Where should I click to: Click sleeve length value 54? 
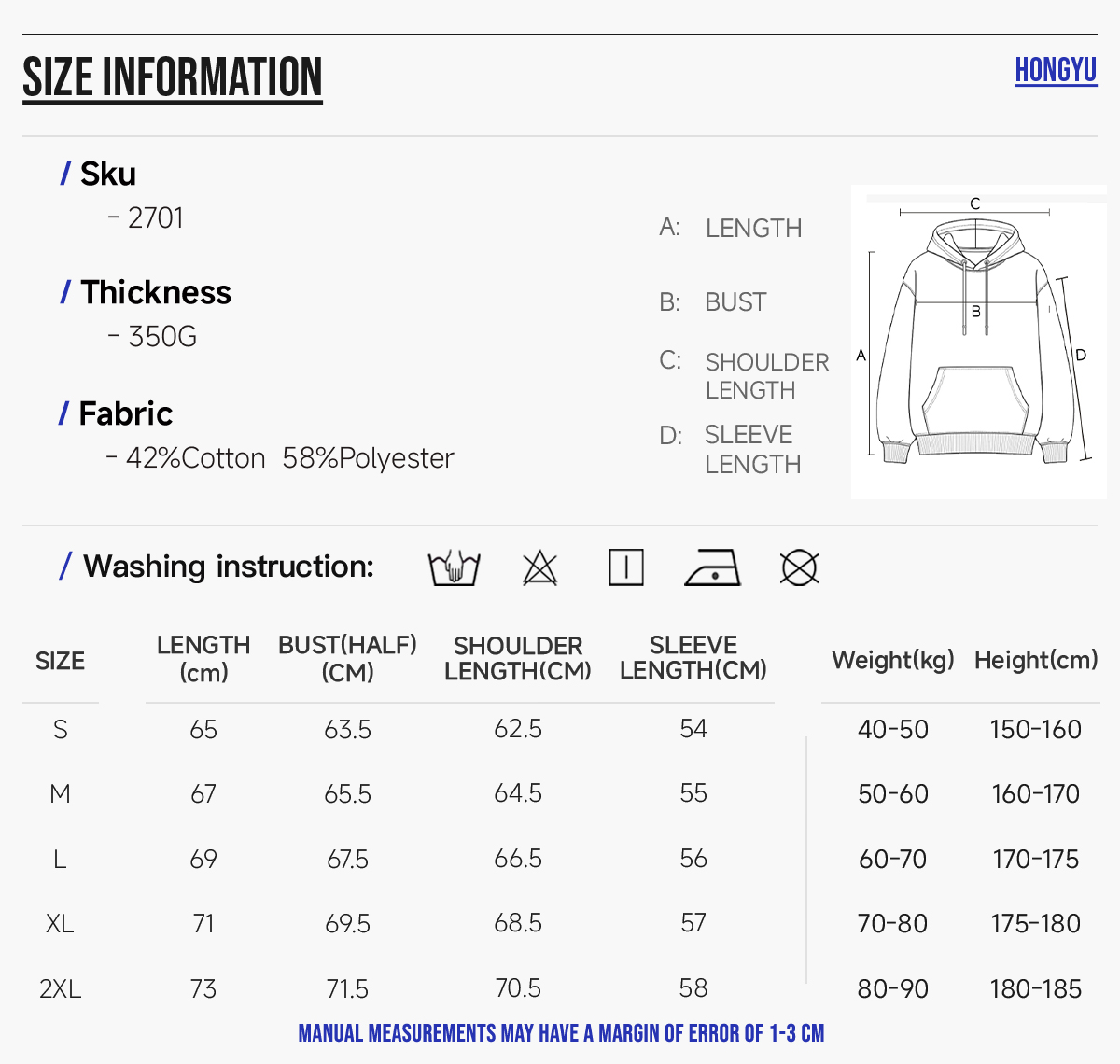click(693, 728)
